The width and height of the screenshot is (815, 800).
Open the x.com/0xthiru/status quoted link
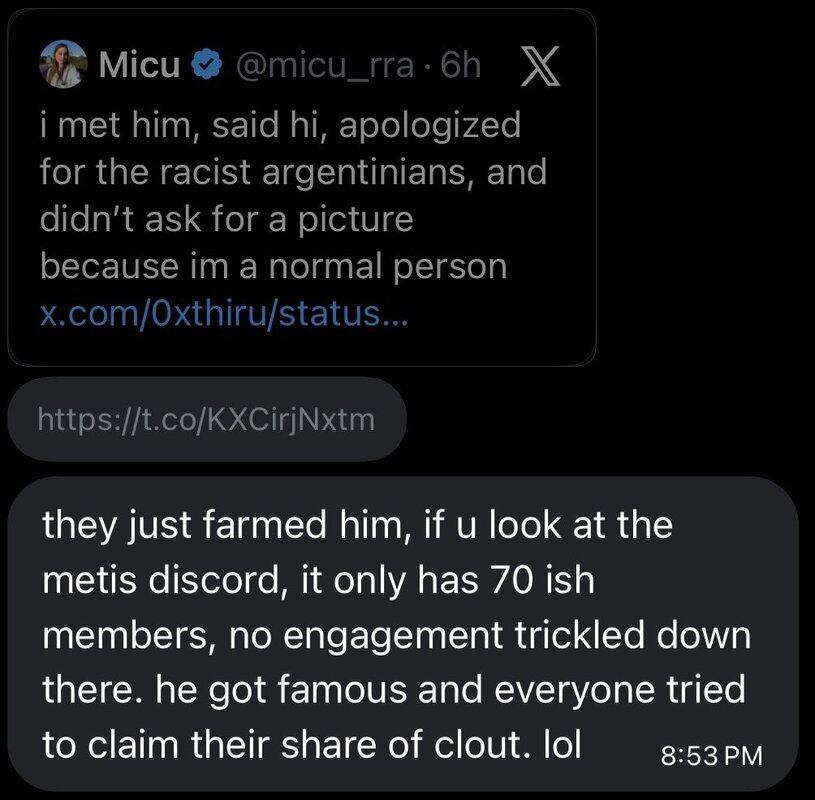click(x=224, y=315)
